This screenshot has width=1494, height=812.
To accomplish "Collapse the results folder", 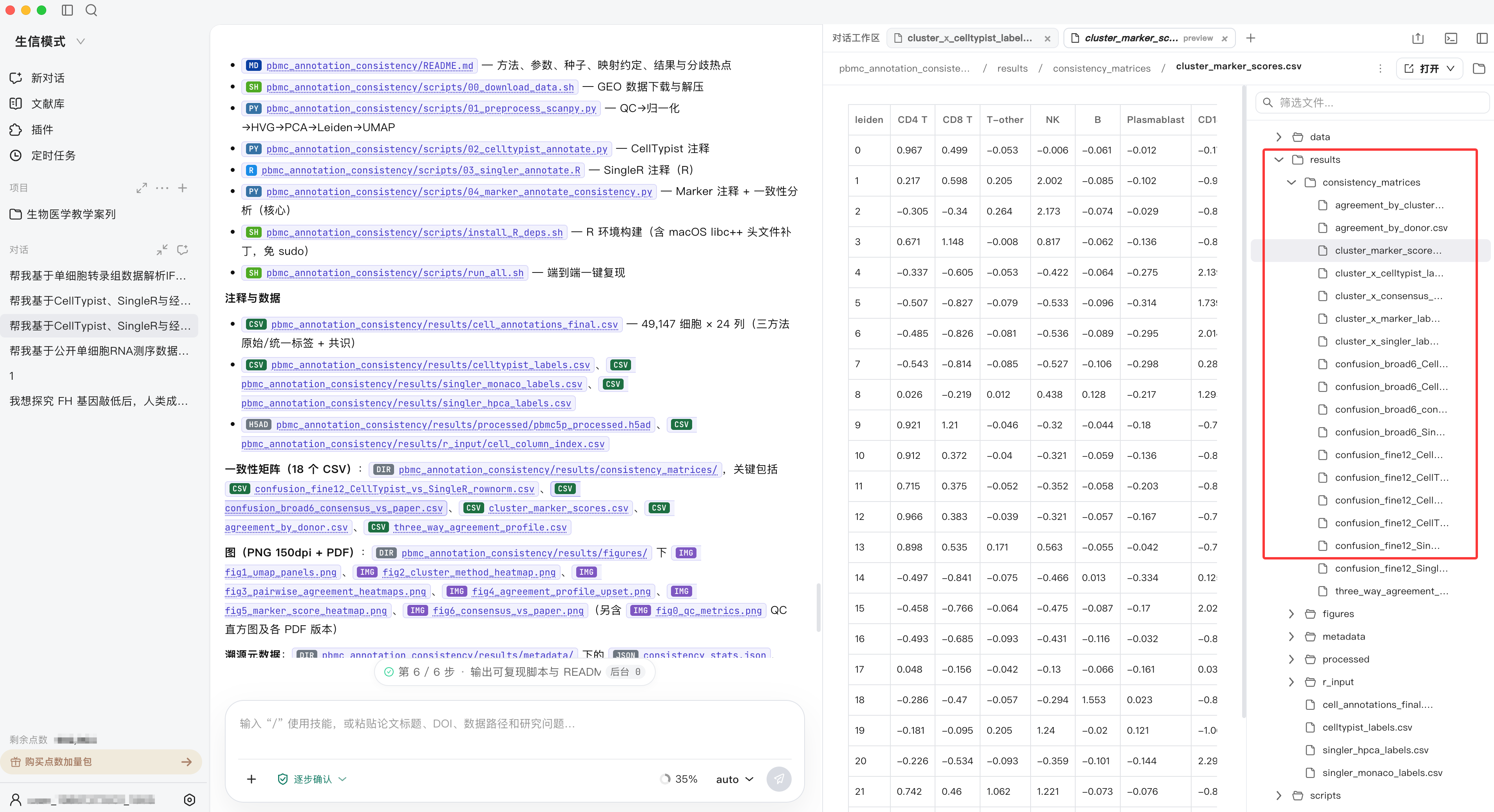I will (x=1278, y=159).
